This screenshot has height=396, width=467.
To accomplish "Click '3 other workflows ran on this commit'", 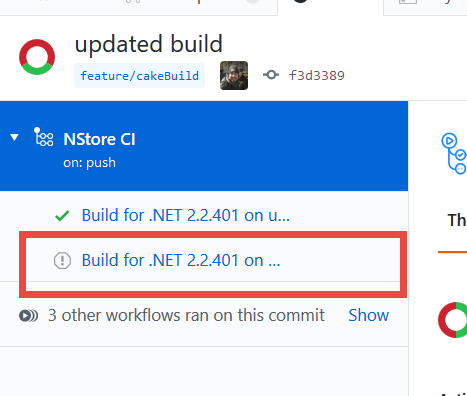I will 186,315.
